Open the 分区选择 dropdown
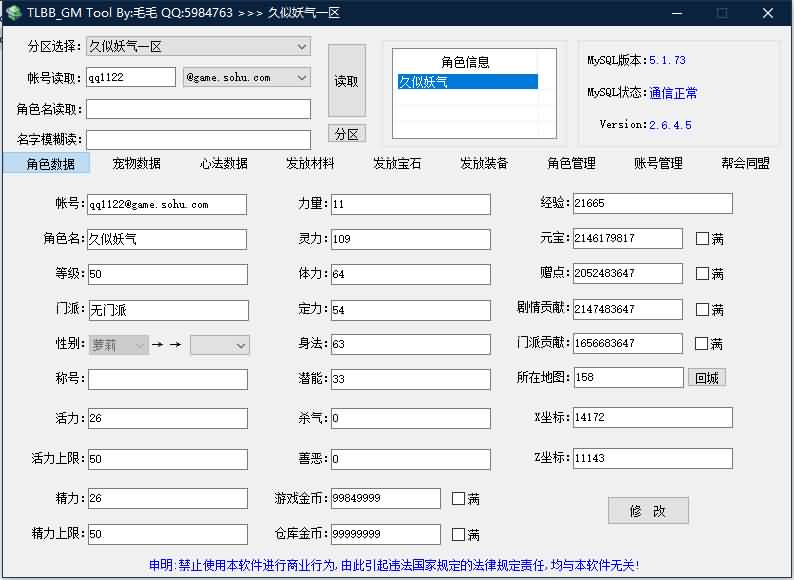 click(198, 47)
